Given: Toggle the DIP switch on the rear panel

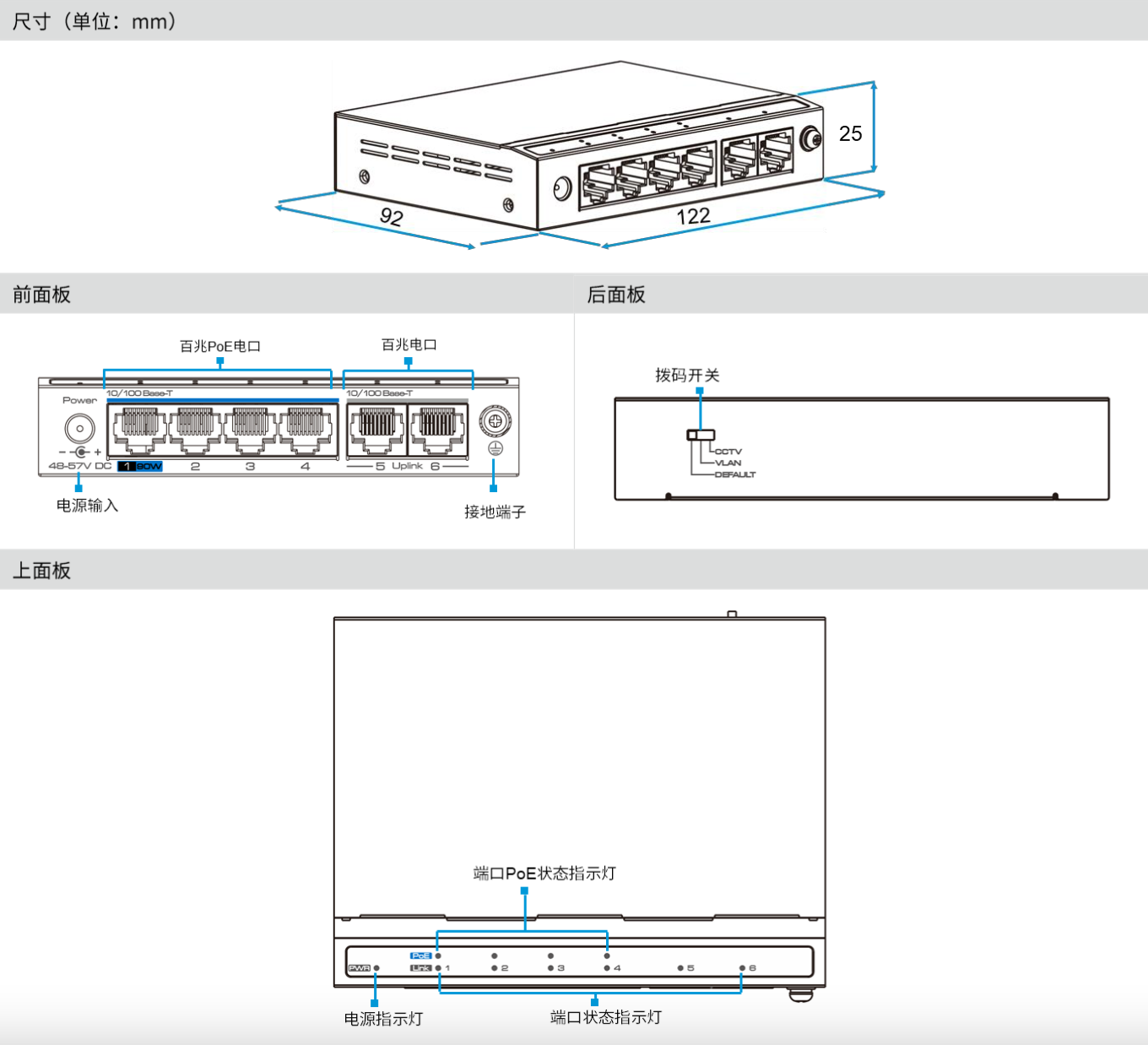Looking at the screenshot, I should point(700,435).
